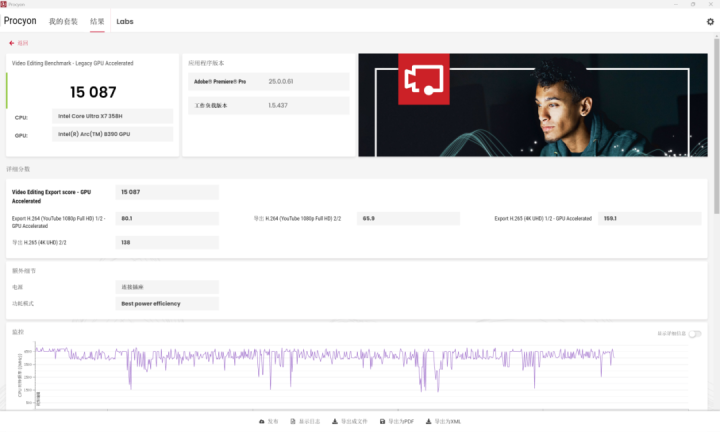Click the 导出成文件 export download icon
720x432 pixels.
click(335, 422)
